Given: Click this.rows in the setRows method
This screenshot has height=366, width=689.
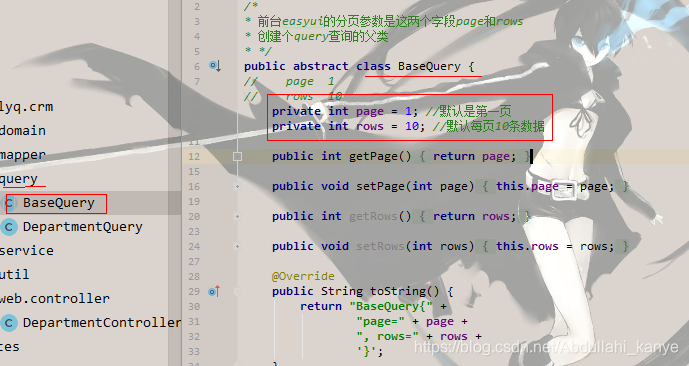Looking at the screenshot, I should pos(527,246).
